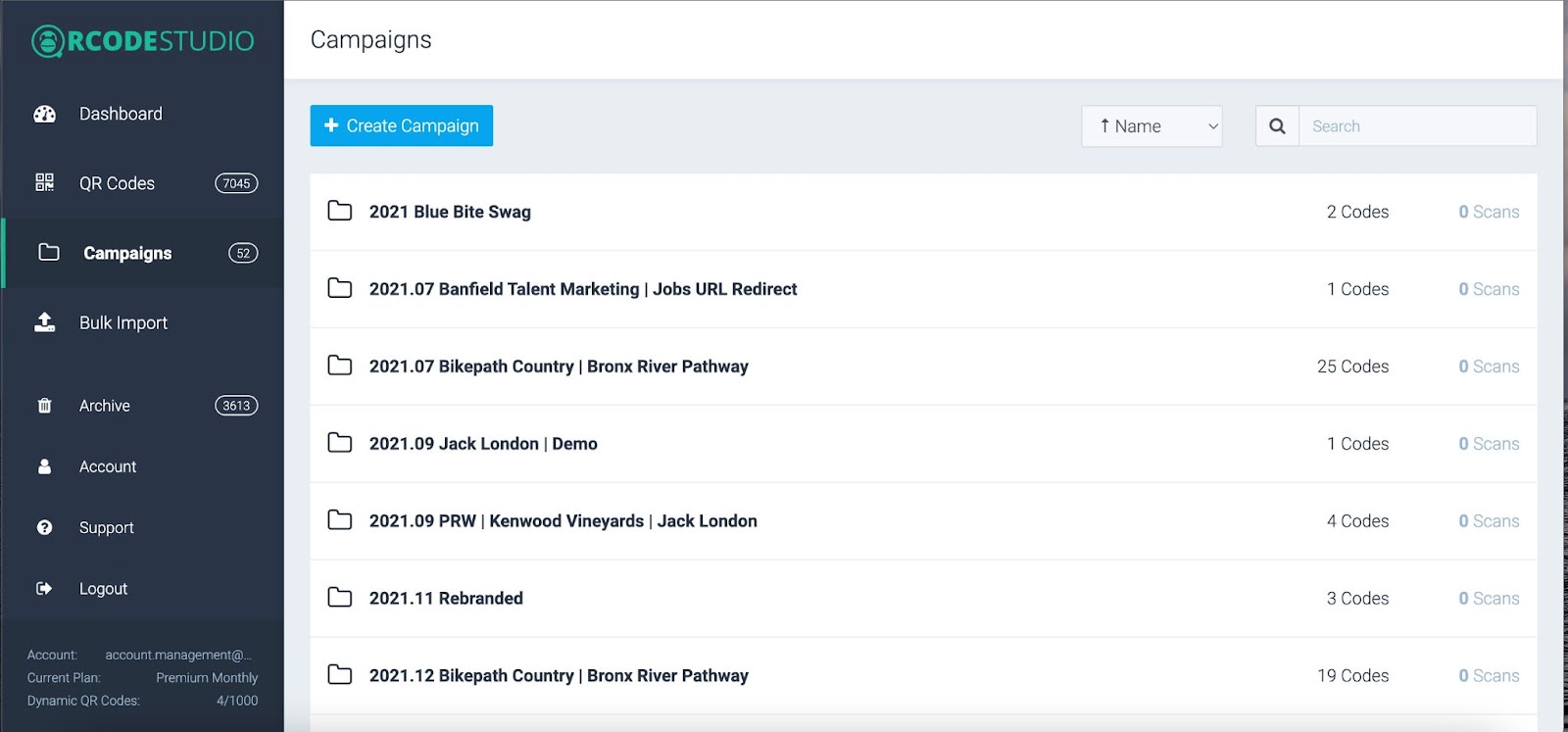The image size is (1568, 732).
Task: Click the 7045 QR Codes count badge
Action: click(x=236, y=183)
